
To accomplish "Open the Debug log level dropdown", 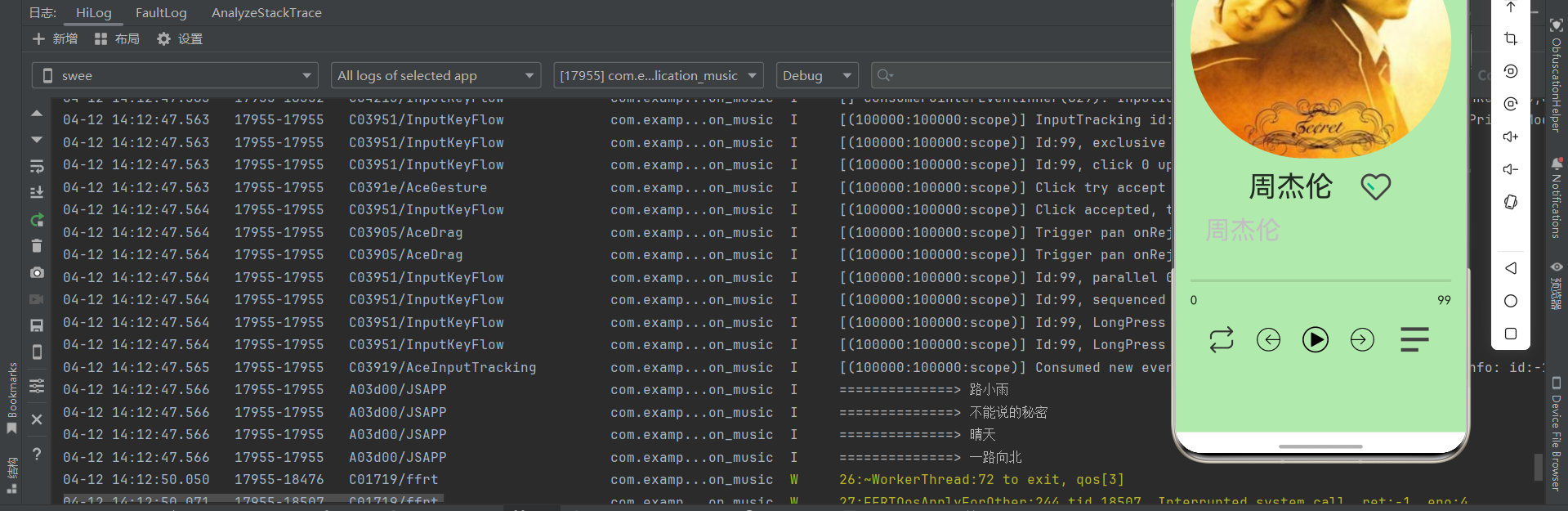I will pos(817,75).
